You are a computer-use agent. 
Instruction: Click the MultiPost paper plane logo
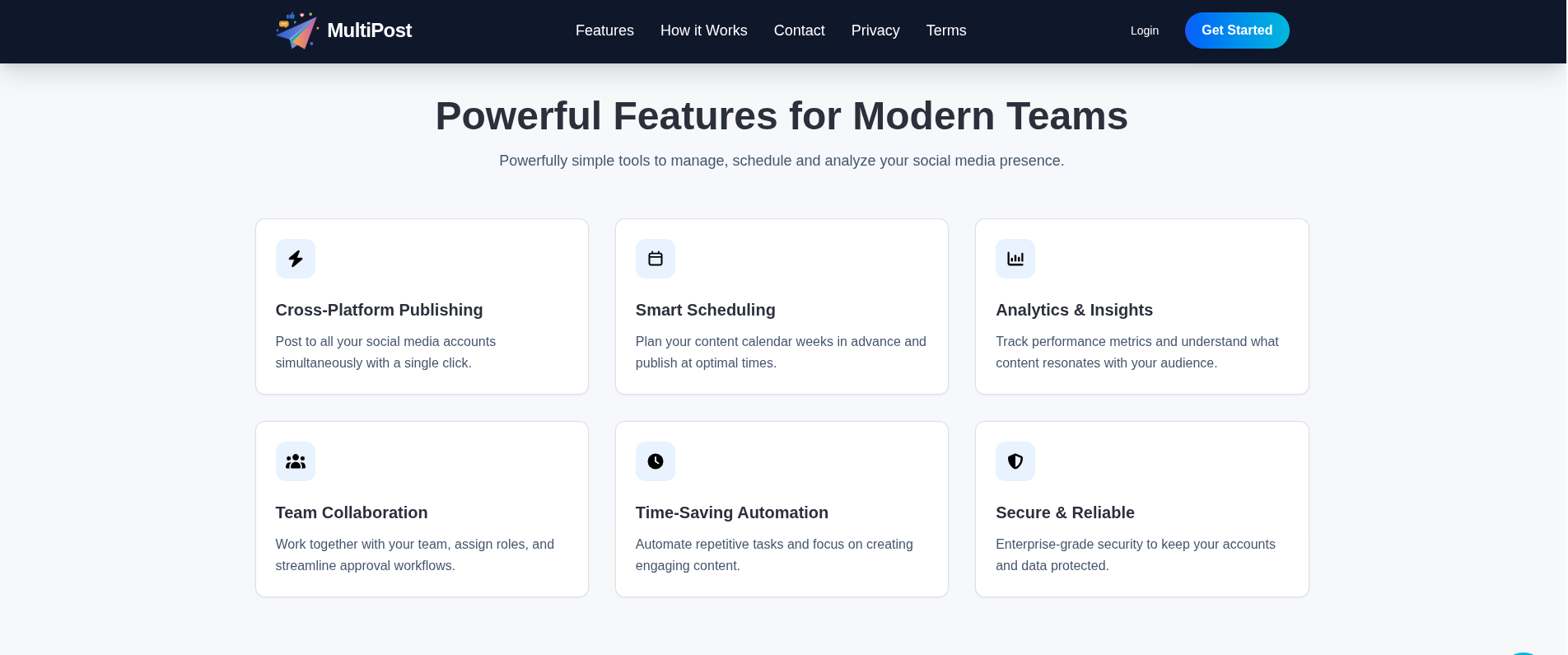tap(296, 30)
